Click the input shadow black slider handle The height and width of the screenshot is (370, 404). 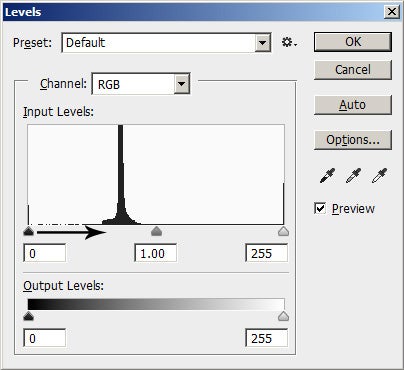coord(29,231)
